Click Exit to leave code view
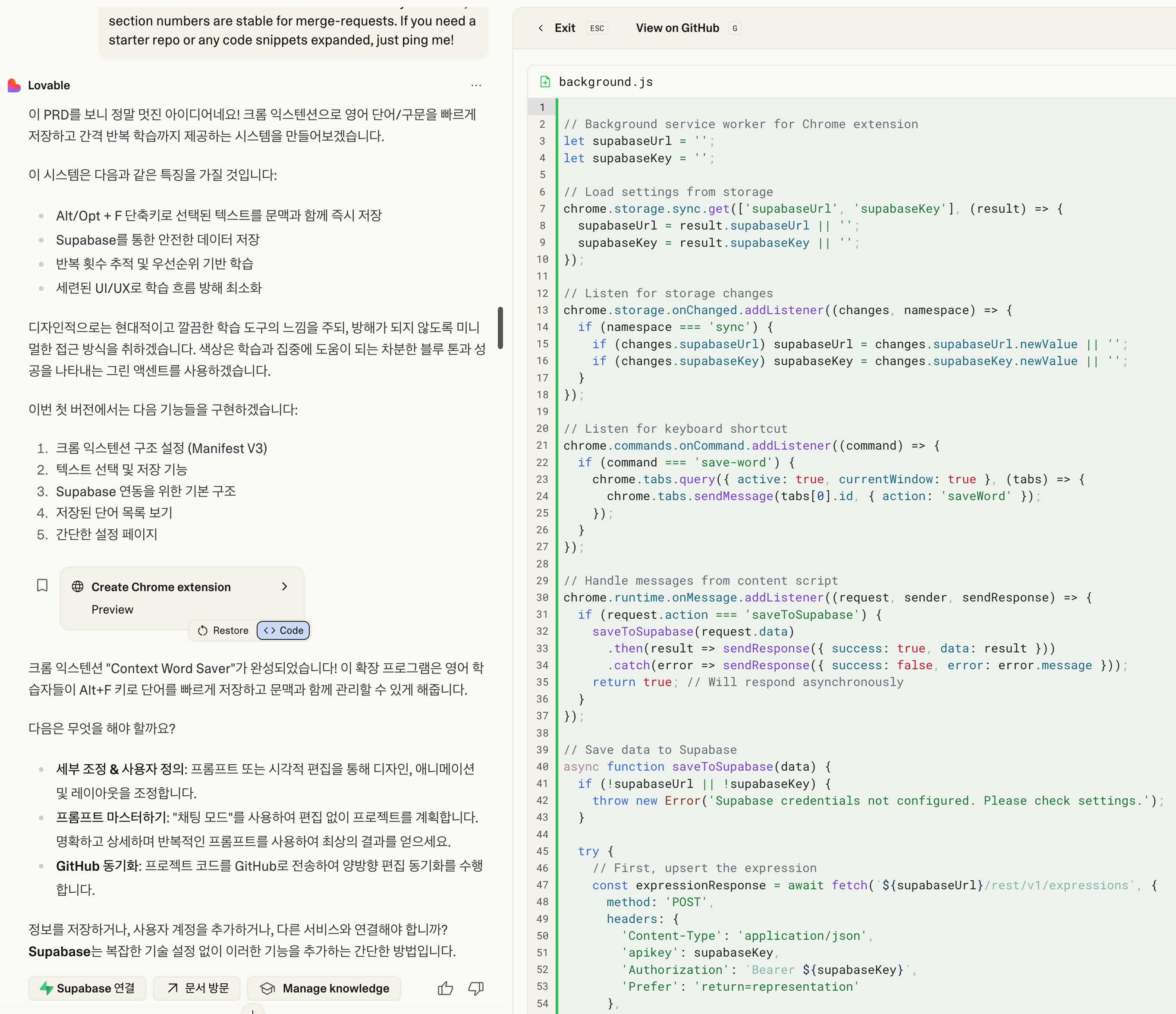The image size is (1176, 1014). tap(565, 28)
